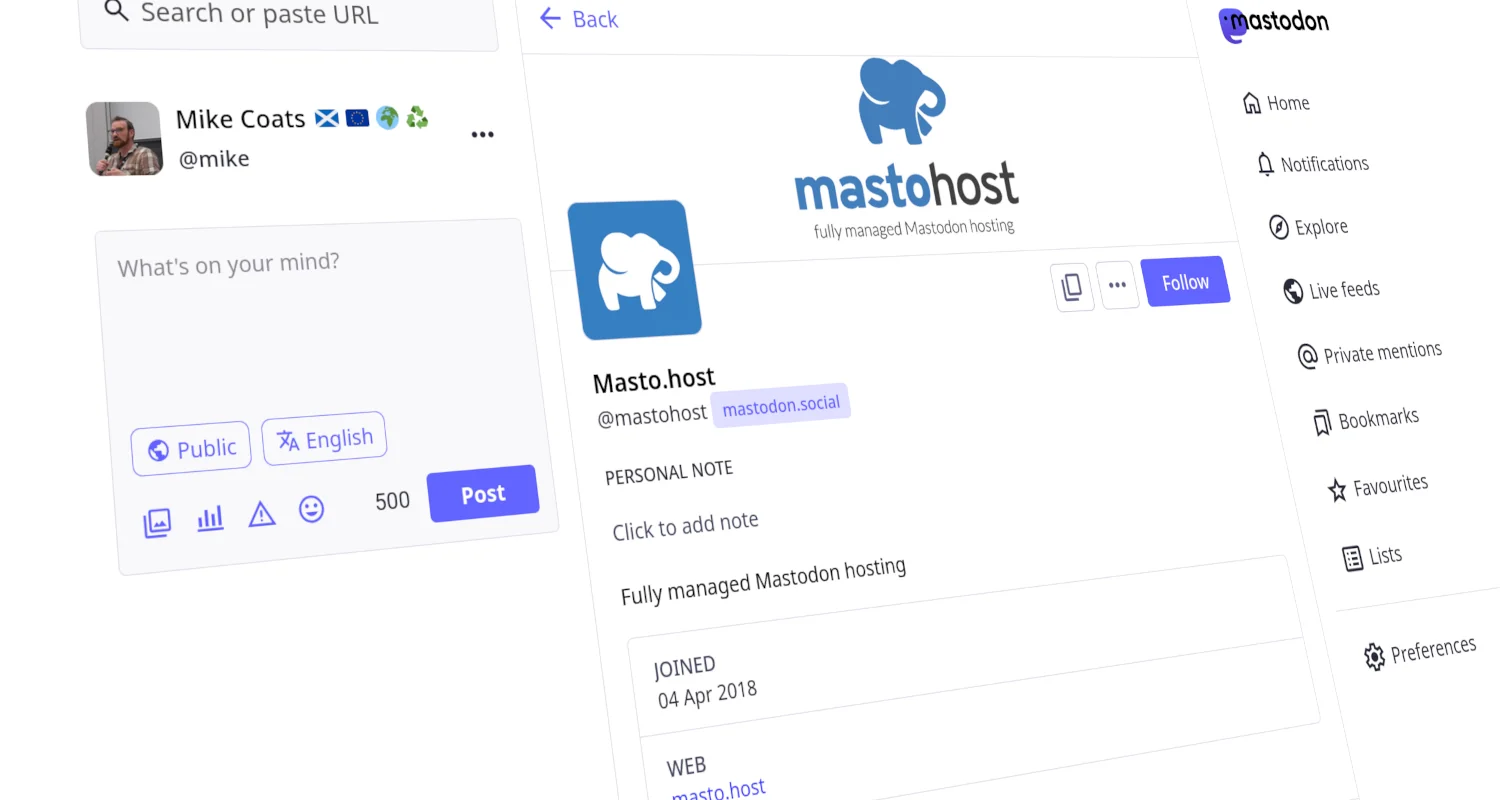The height and width of the screenshot is (800, 1500).
Task: Click the Lists icon
Action: click(x=1353, y=558)
